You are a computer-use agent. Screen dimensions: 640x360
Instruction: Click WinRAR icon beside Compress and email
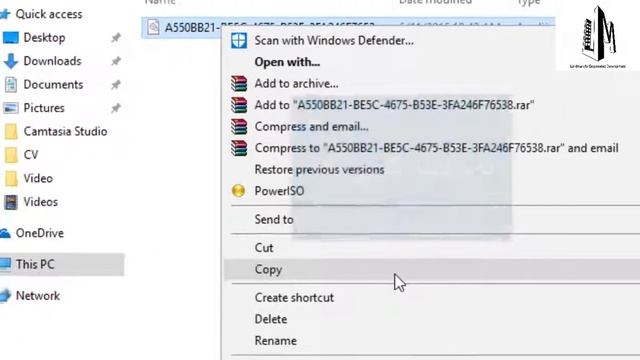239,127
